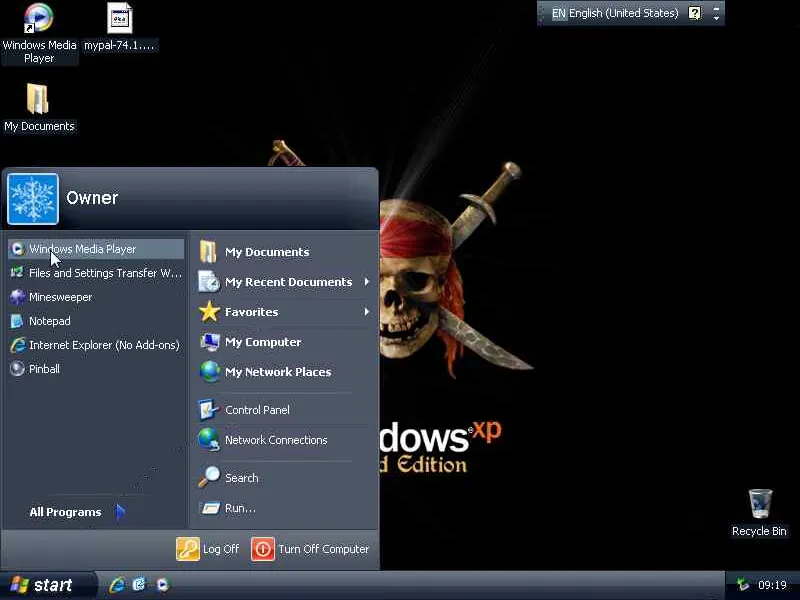Click the Owner user name
This screenshot has width=800, height=600.
[x=92, y=198]
